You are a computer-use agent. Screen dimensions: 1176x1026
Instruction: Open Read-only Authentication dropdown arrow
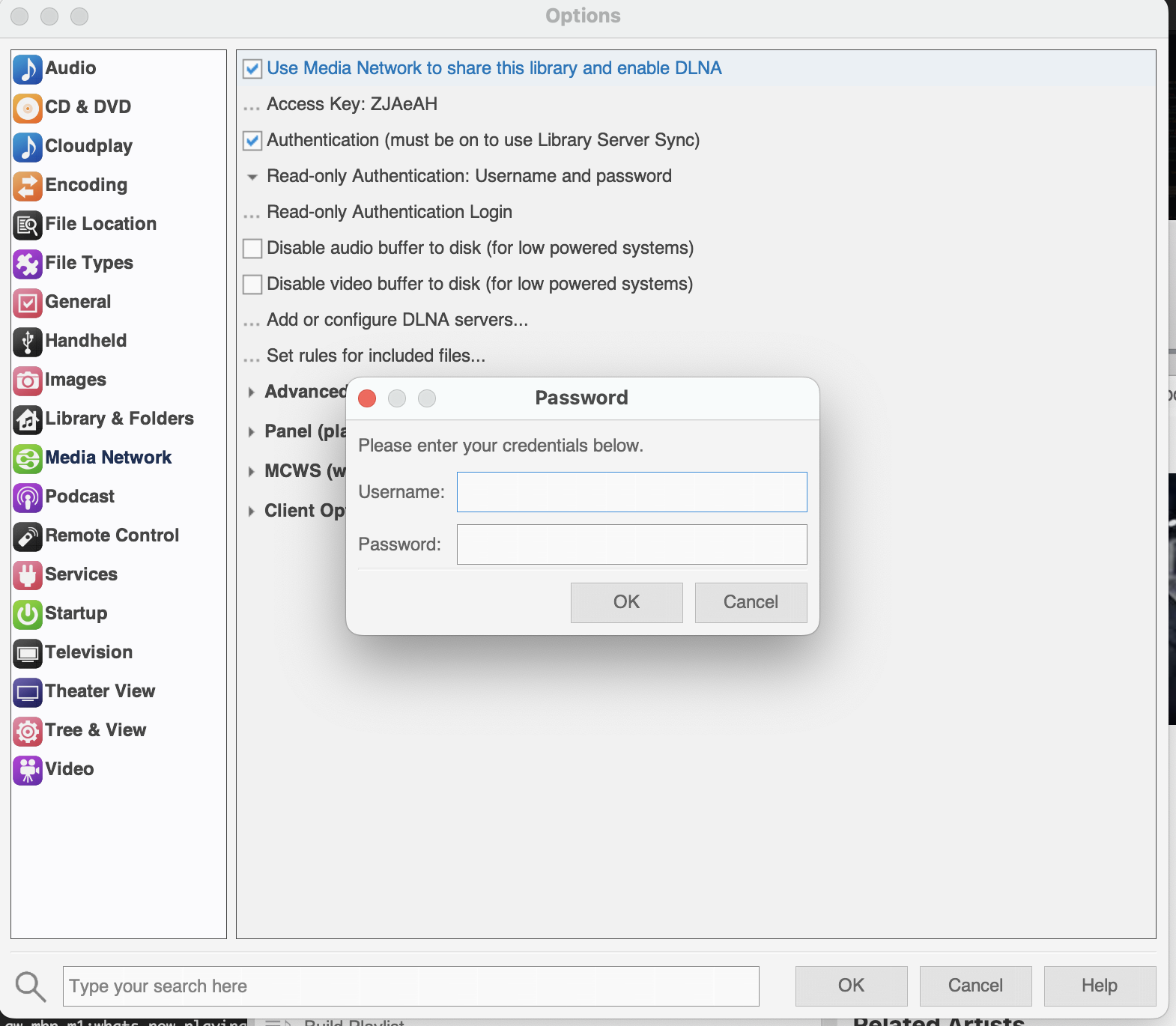(x=252, y=177)
